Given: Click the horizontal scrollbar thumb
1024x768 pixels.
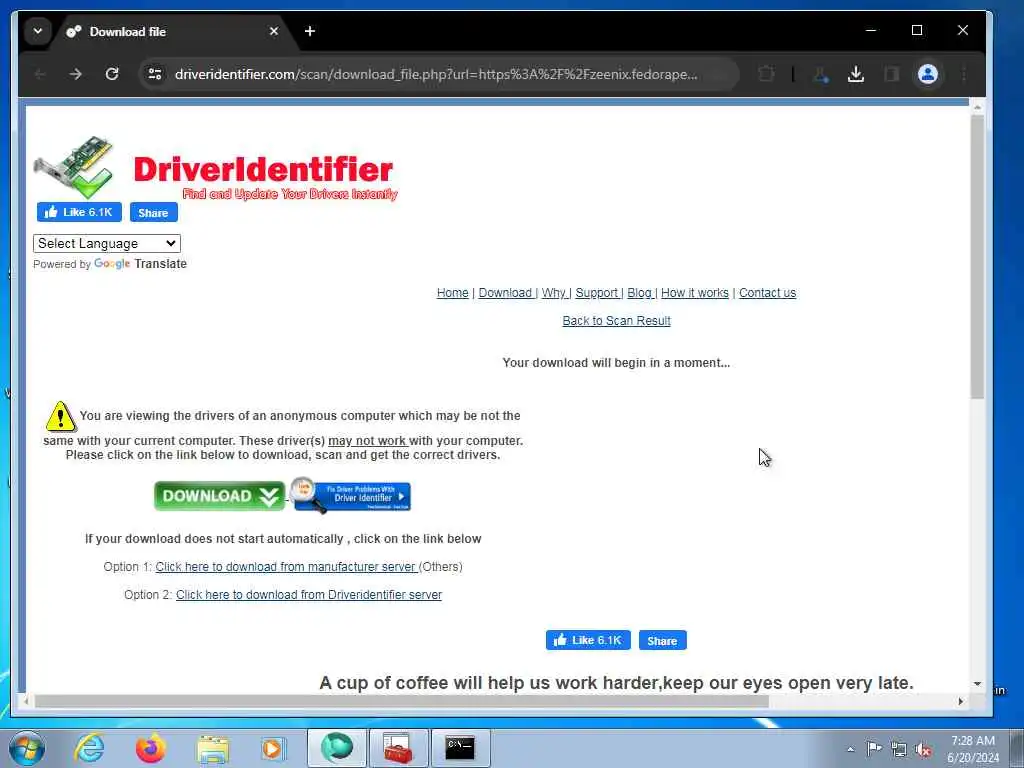Looking at the screenshot, I should coord(402,701).
